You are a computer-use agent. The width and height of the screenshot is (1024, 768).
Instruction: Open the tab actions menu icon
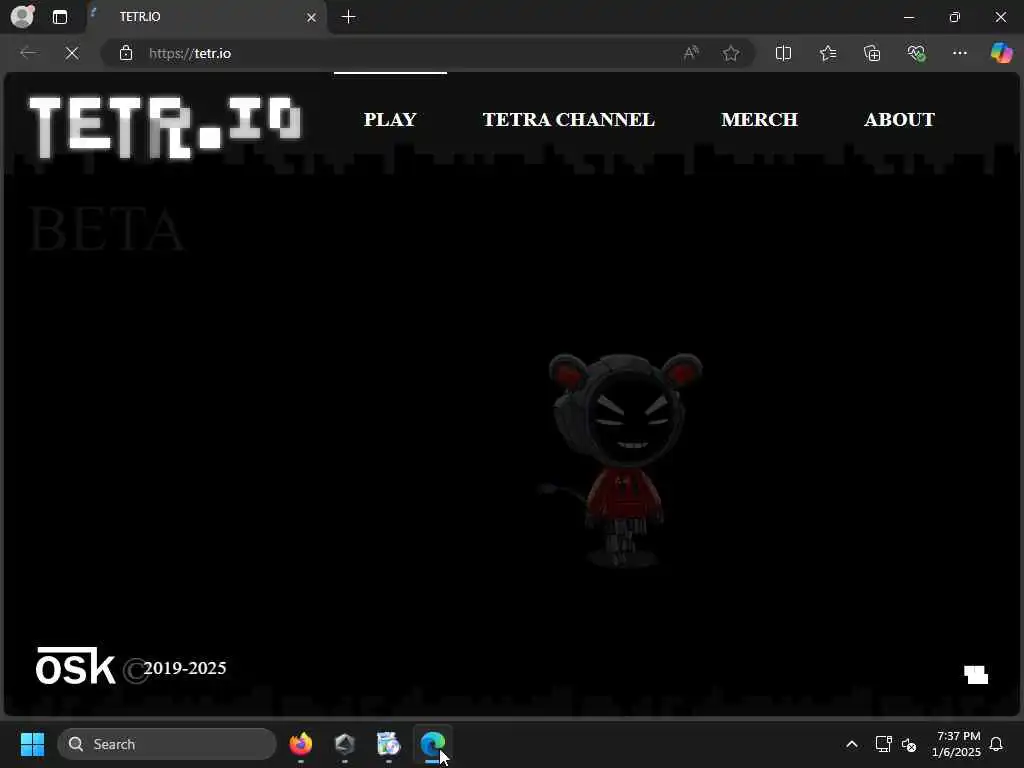(59, 17)
